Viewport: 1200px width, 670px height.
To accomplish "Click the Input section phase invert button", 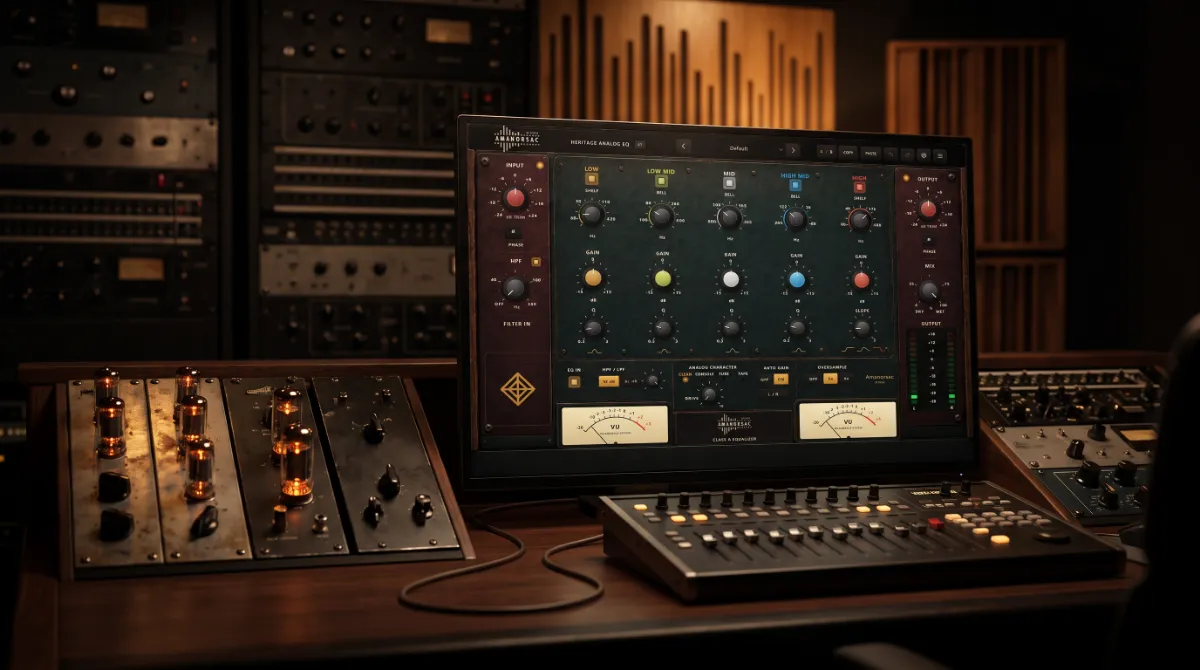I will [513, 232].
